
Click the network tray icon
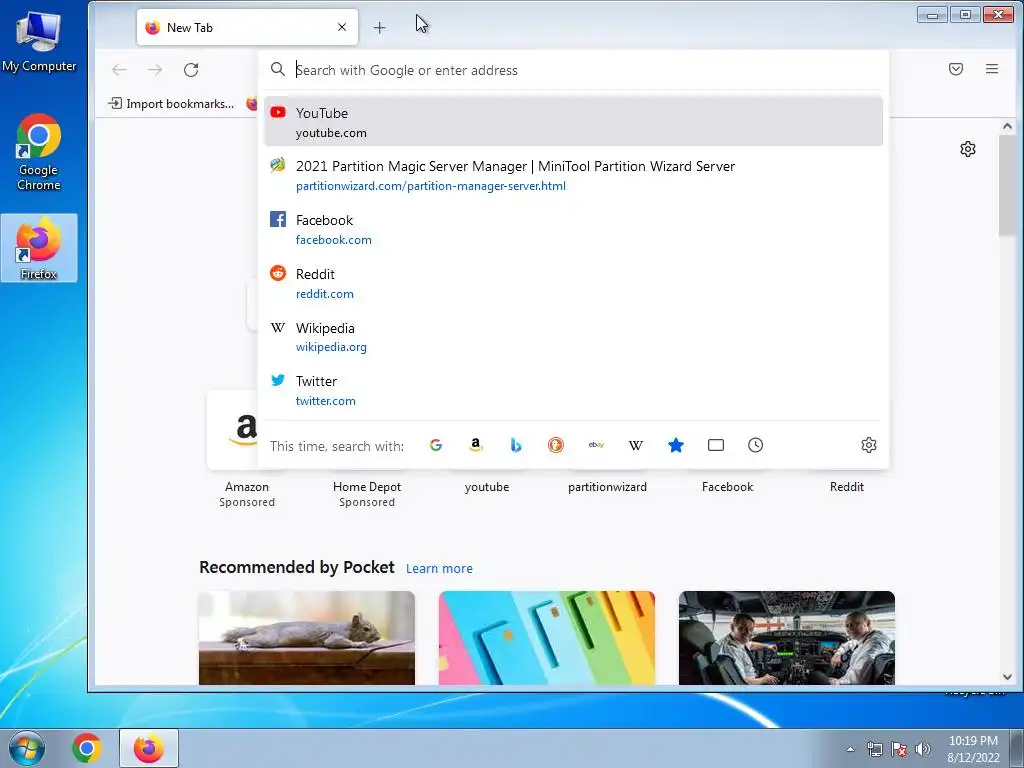874,749
